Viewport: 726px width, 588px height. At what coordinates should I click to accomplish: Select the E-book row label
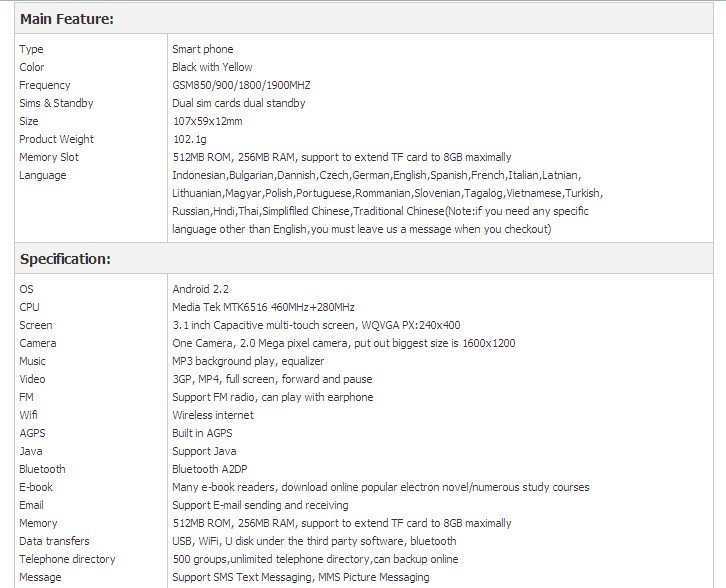point(36,487)
